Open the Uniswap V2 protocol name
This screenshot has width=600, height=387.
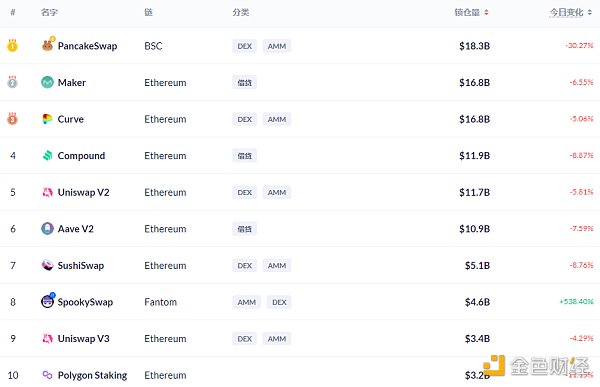(x=83, y=192)
